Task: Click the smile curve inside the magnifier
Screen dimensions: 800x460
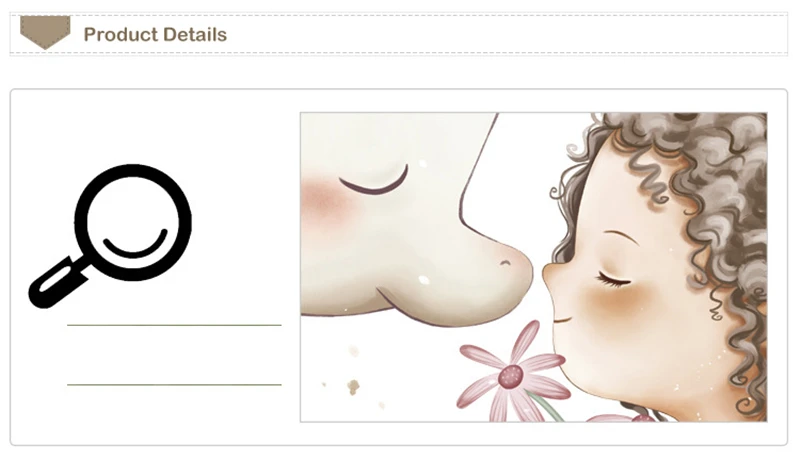Action: [x=136, y=244]
